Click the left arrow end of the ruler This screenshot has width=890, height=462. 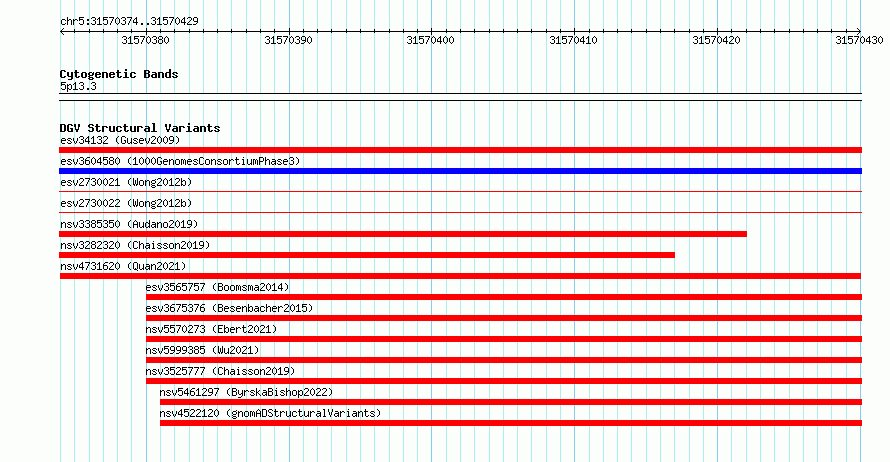point(62,32)
